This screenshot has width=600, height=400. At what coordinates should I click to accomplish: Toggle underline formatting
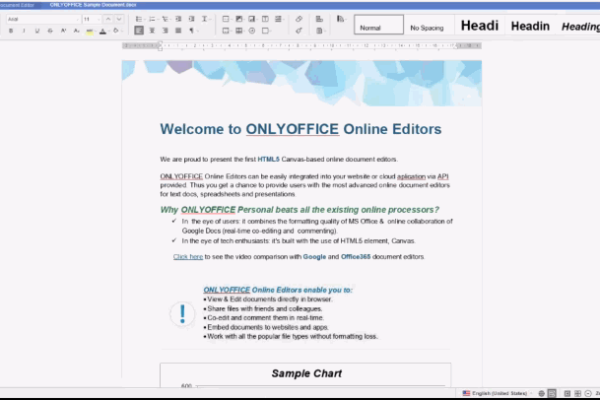pos(37,31)
